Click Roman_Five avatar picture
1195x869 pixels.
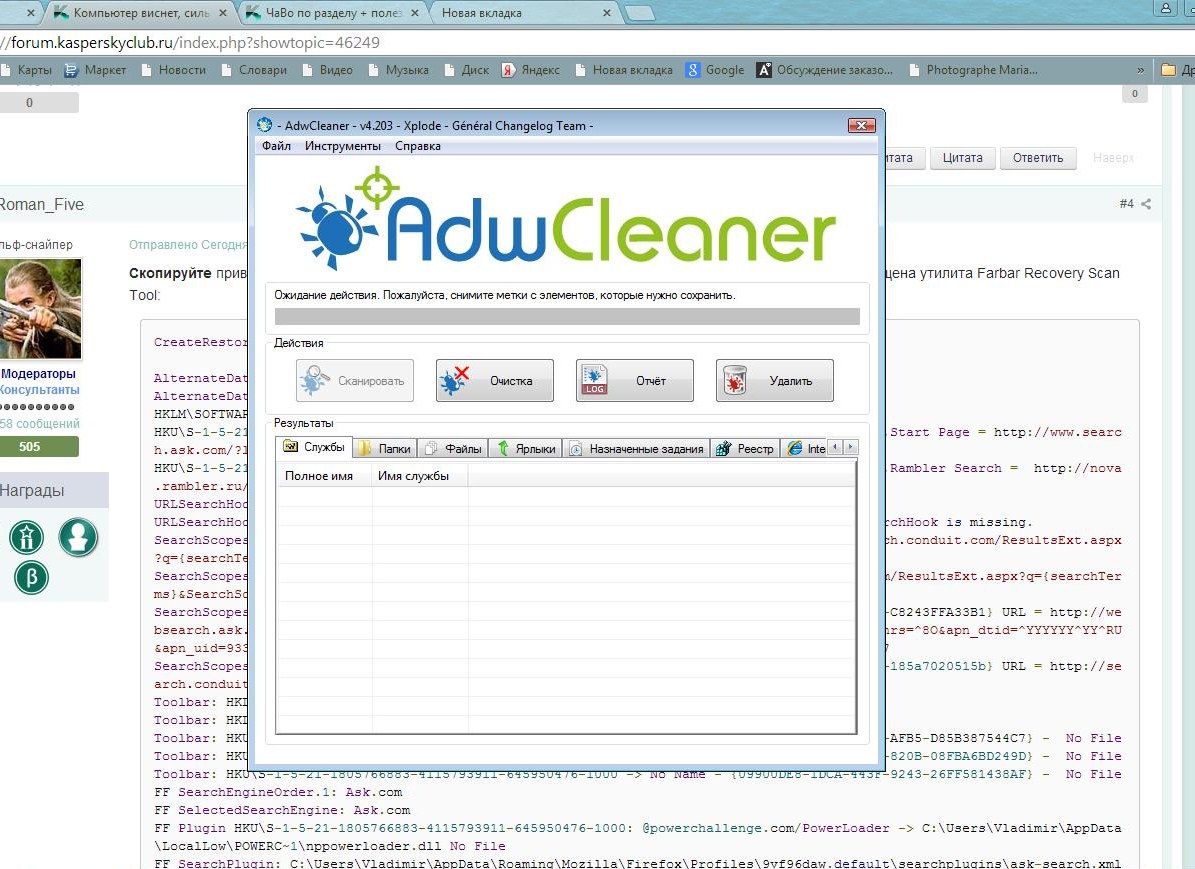point(40,309)
